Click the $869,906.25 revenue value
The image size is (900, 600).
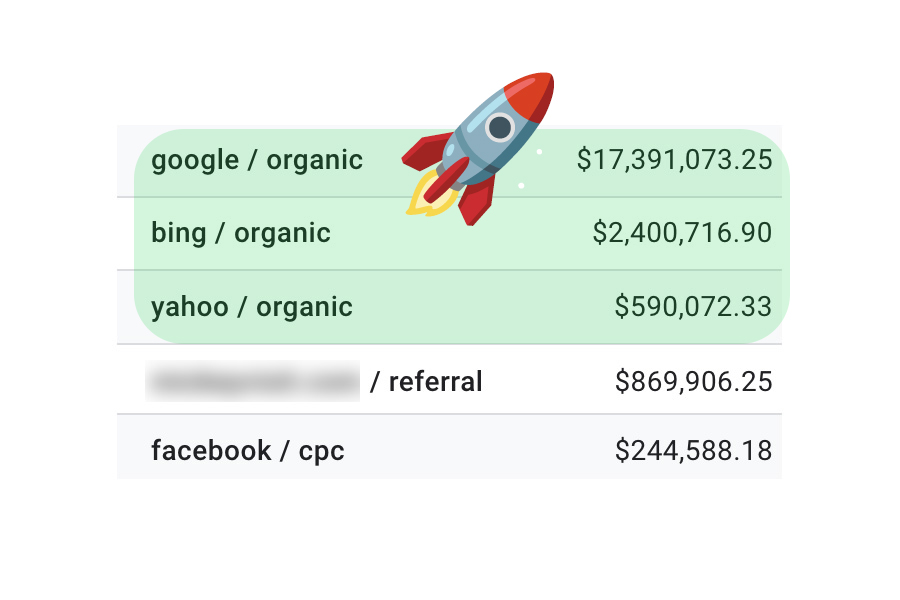pyautogui.click(x=693, y=382)
